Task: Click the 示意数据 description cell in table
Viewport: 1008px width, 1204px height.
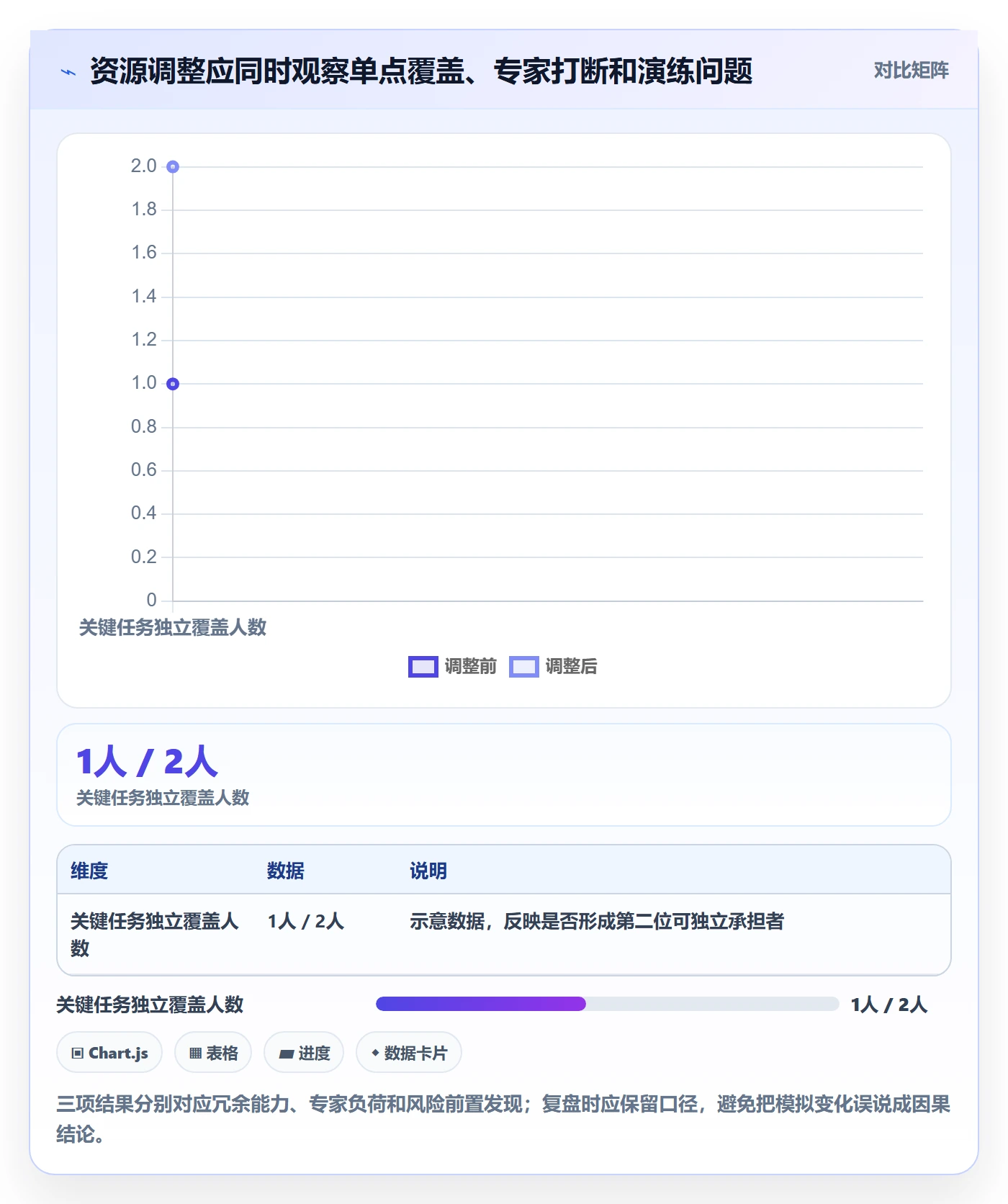Action: click(597, 921)
